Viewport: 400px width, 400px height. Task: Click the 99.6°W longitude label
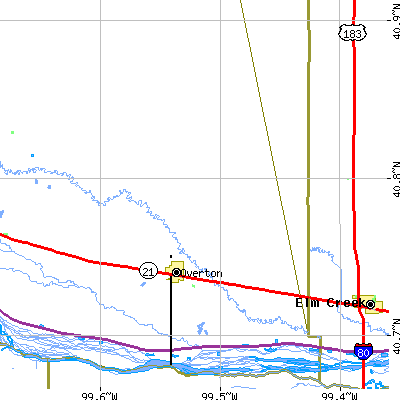99,396
